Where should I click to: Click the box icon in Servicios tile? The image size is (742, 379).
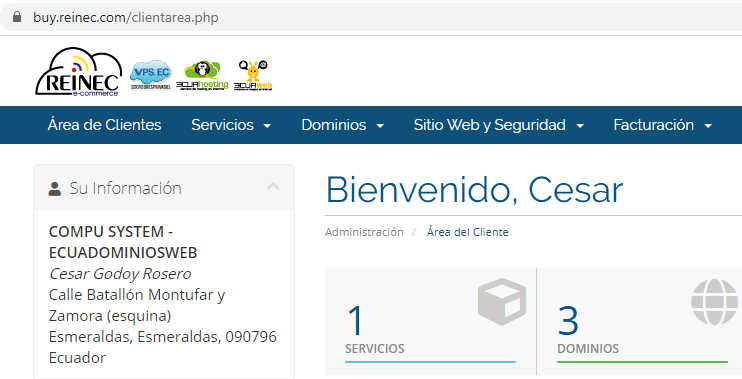click(502, 301)
